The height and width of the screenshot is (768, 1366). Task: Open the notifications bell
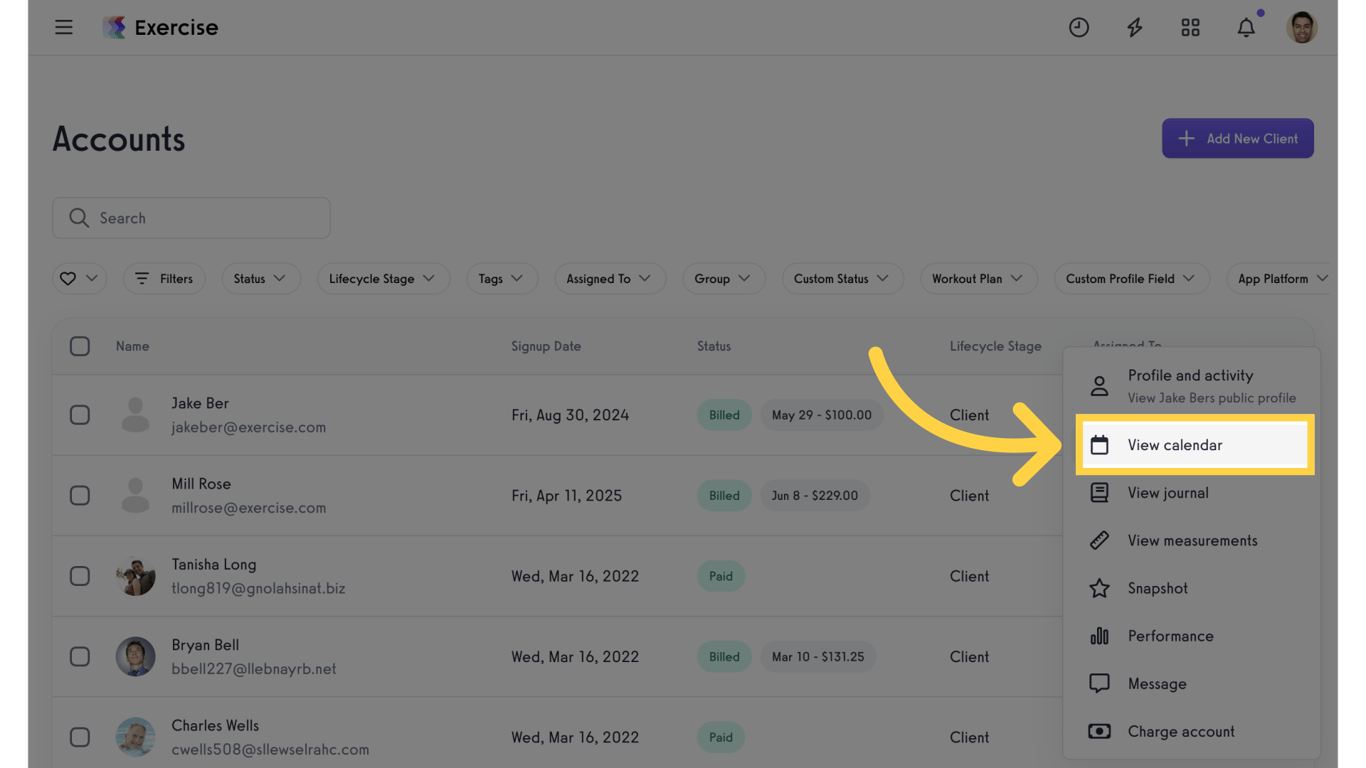pyautogui.click(x=1246, y=27)
